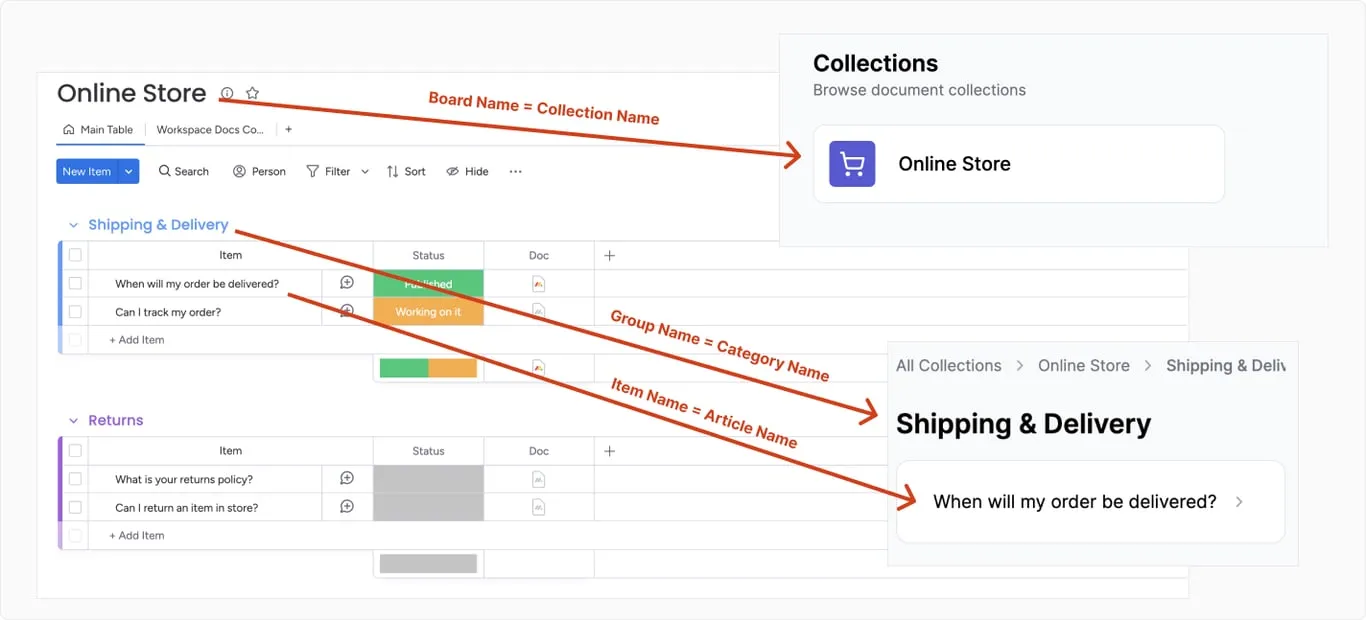The height and width of the screenshot is (620, 1366).
Task: Open the Person filter
Action: (259, 172)
